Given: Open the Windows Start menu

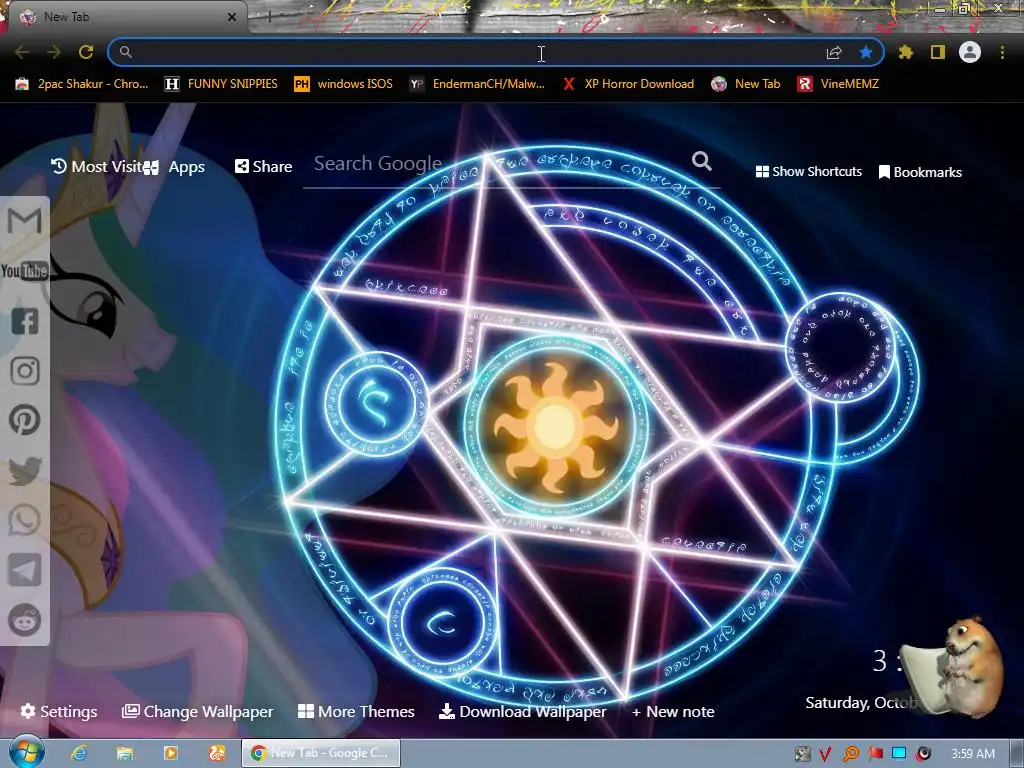Looking at the screenshot, I should point(26,752).
